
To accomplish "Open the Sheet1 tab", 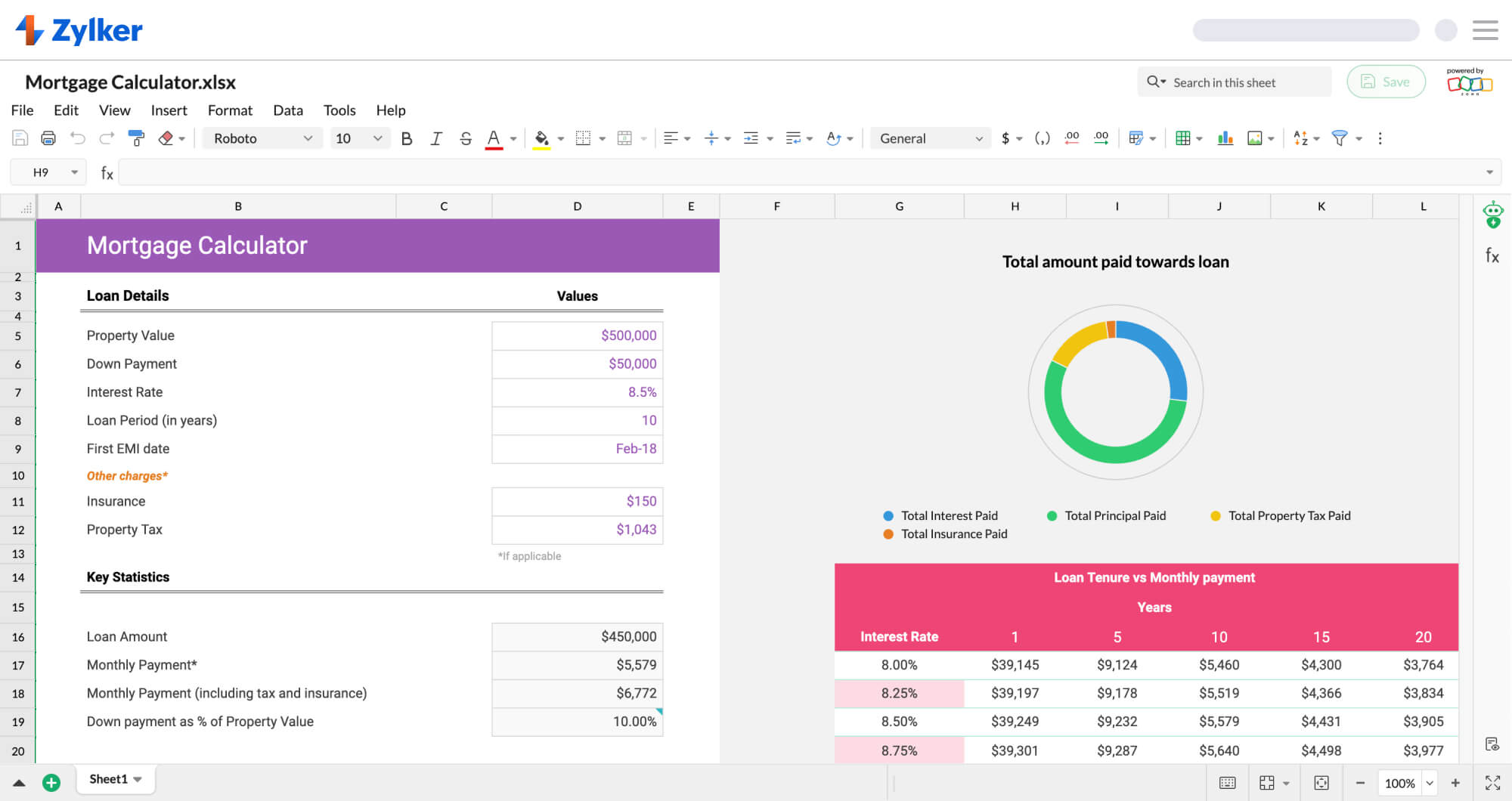I will (x=109, y=779).
